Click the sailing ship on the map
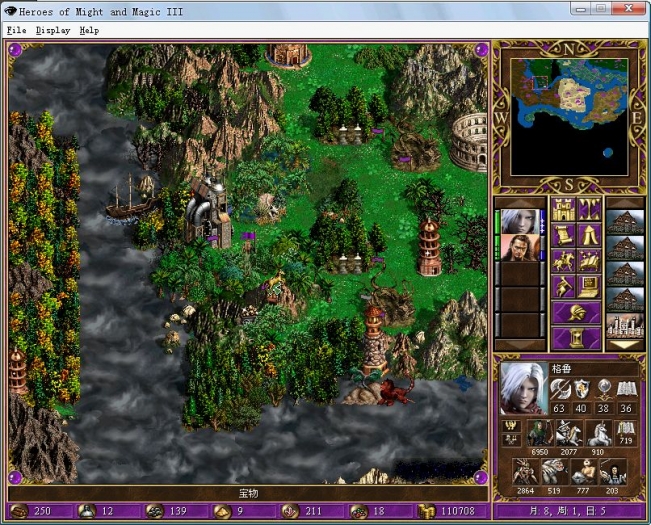The image size is (651, 525). click(131, 199)
